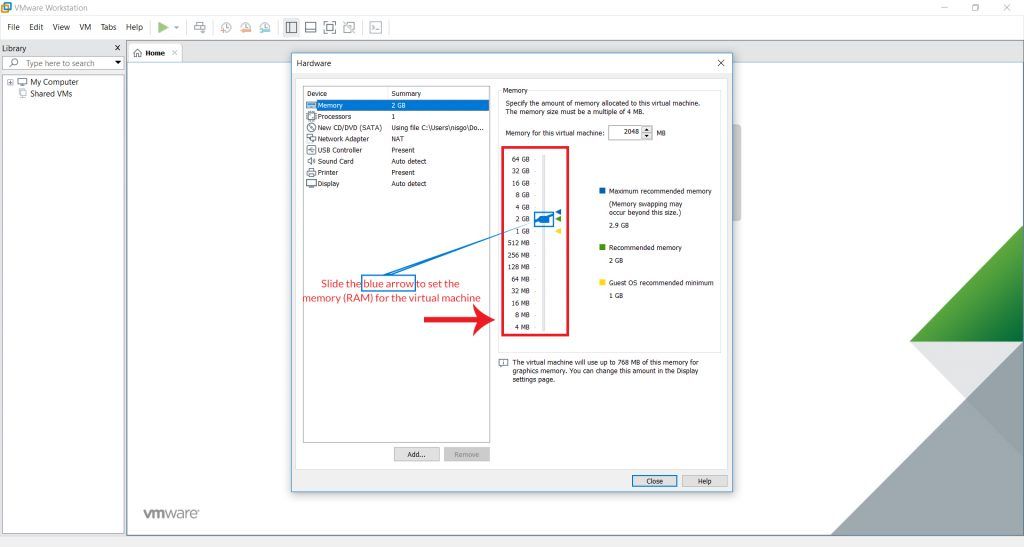This screenshot has width=1024, height=547.
Task: Click the green Power On play icon
Action: point(163,27)
